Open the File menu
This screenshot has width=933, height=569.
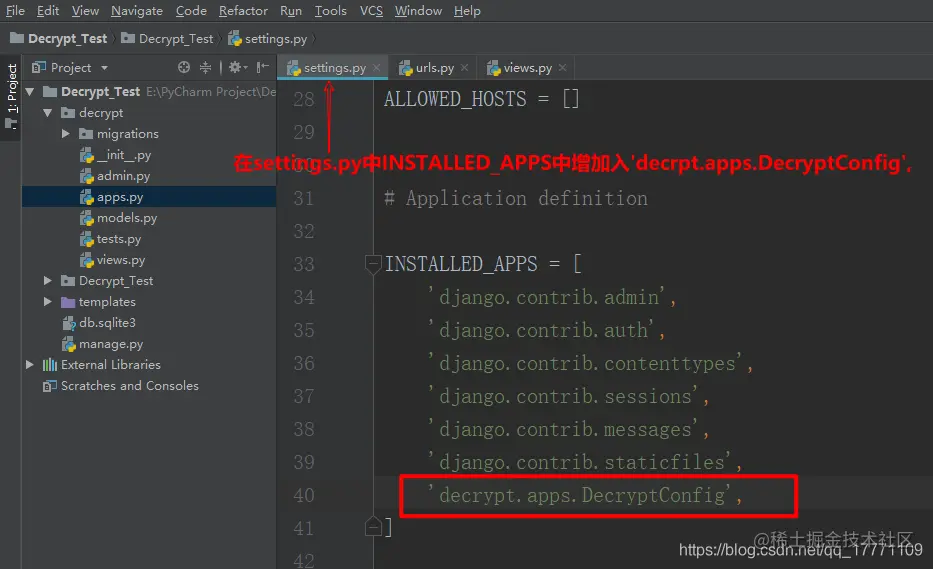[x=15, y=11]
